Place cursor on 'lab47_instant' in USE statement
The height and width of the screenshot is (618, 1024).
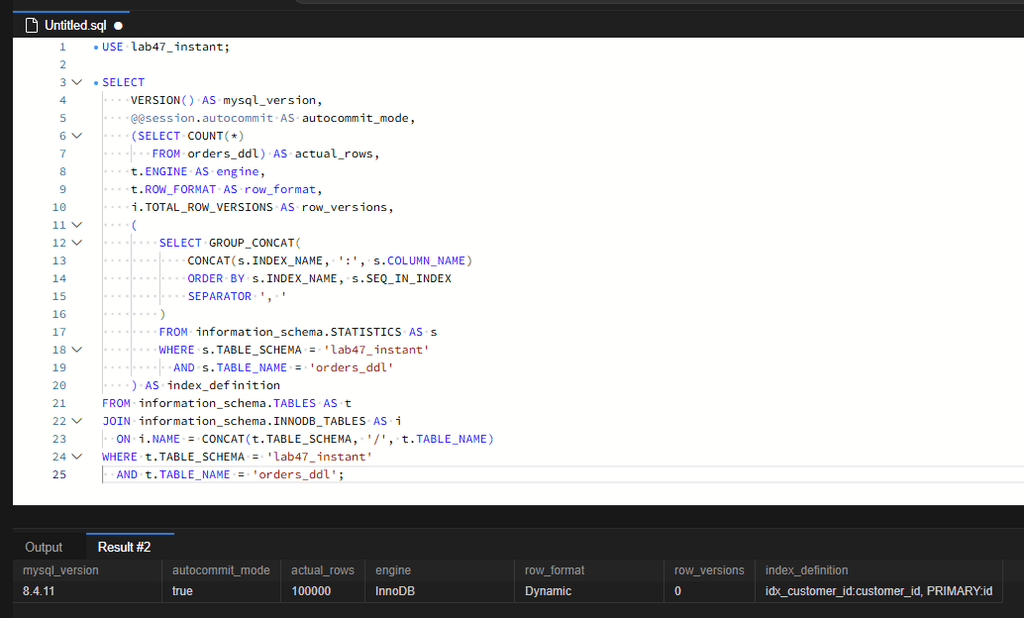[178, 47]
